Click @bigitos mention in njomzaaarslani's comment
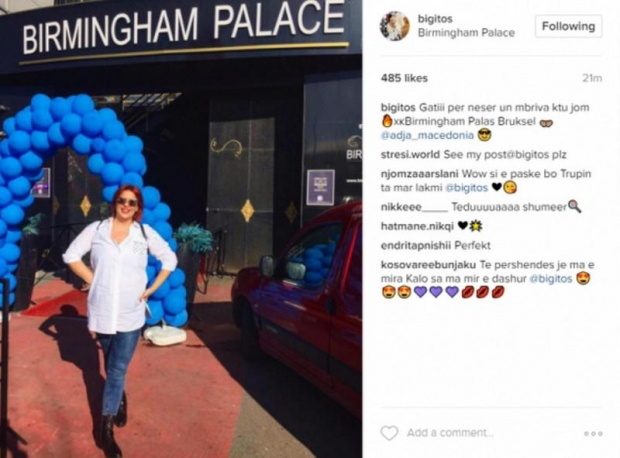Viewport: 620px width, 458px height. point(467,187)
